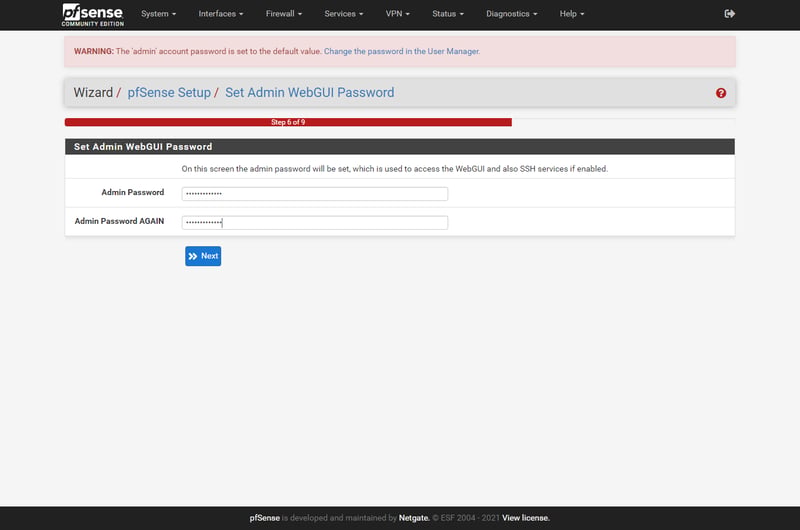Expand the Diagnostics menu

coord(511,14)
